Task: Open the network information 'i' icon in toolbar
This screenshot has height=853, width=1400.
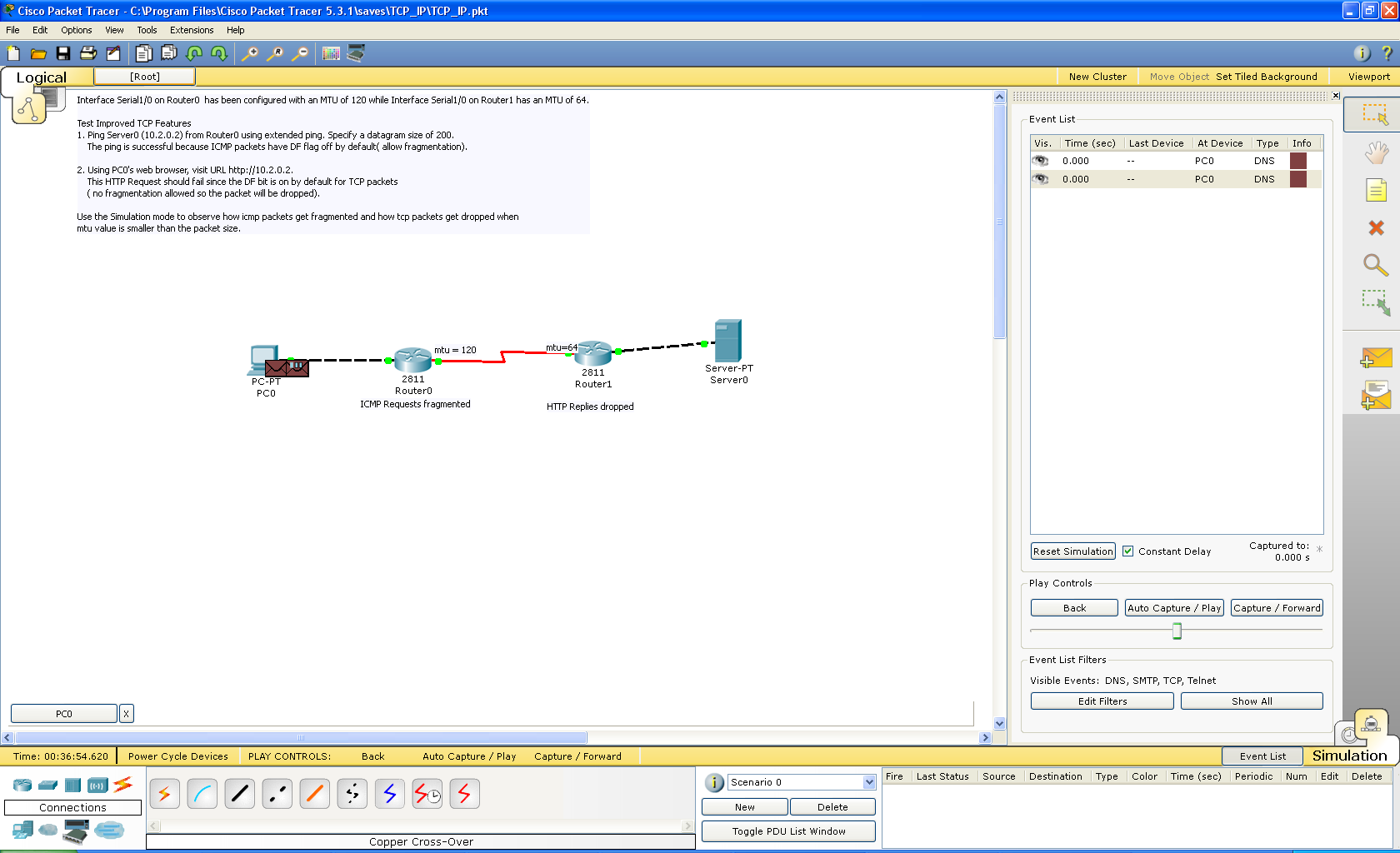Action: point(1362,53)
